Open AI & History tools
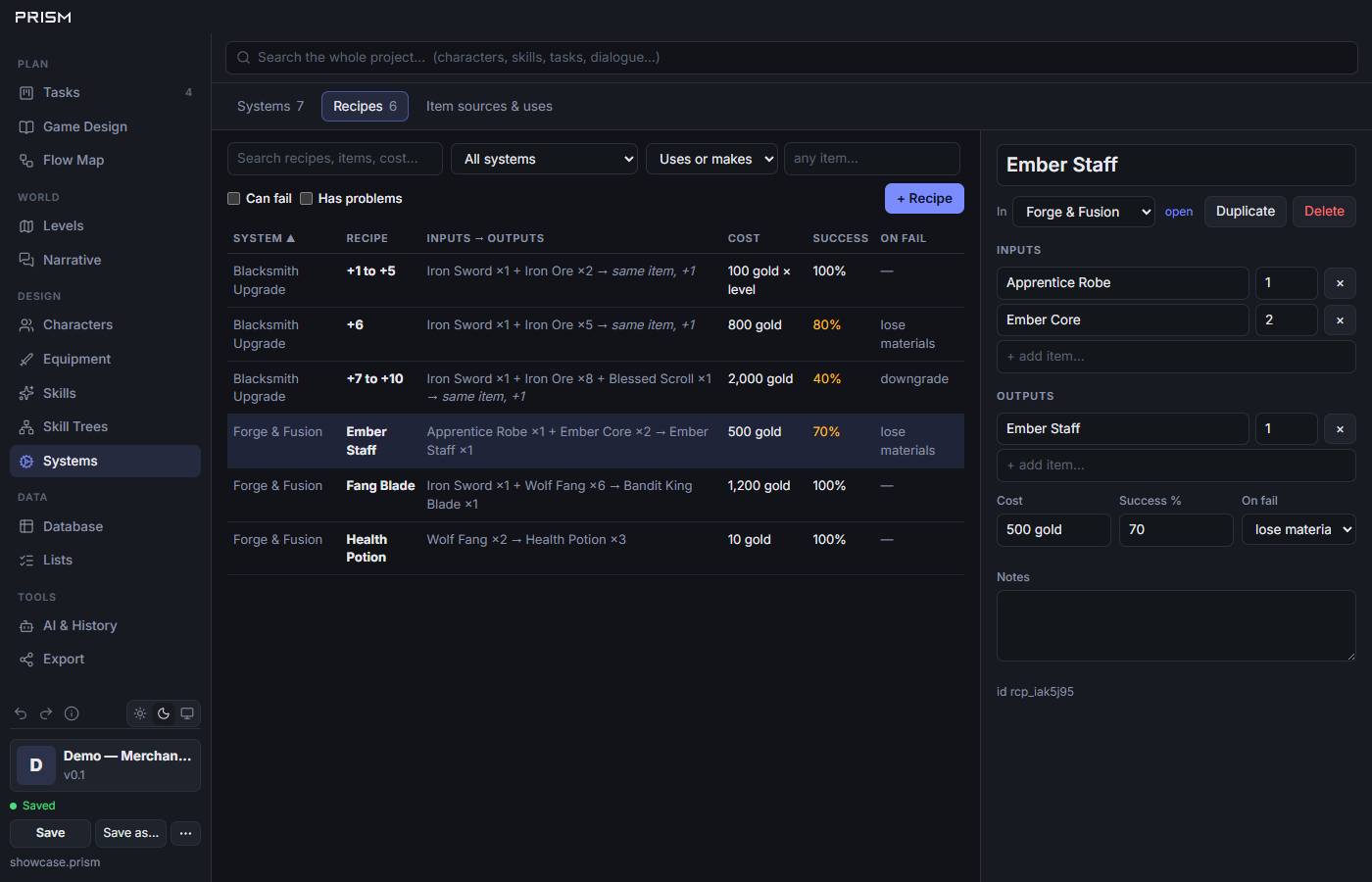1372x882 pixels. [105, 625]
